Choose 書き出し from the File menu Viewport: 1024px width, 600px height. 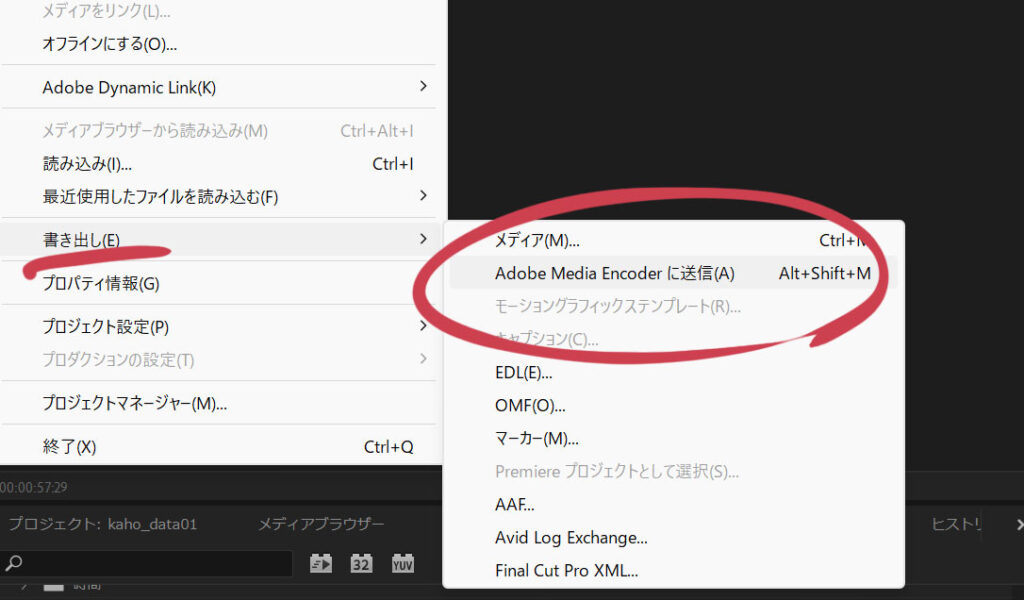point(81,240)
